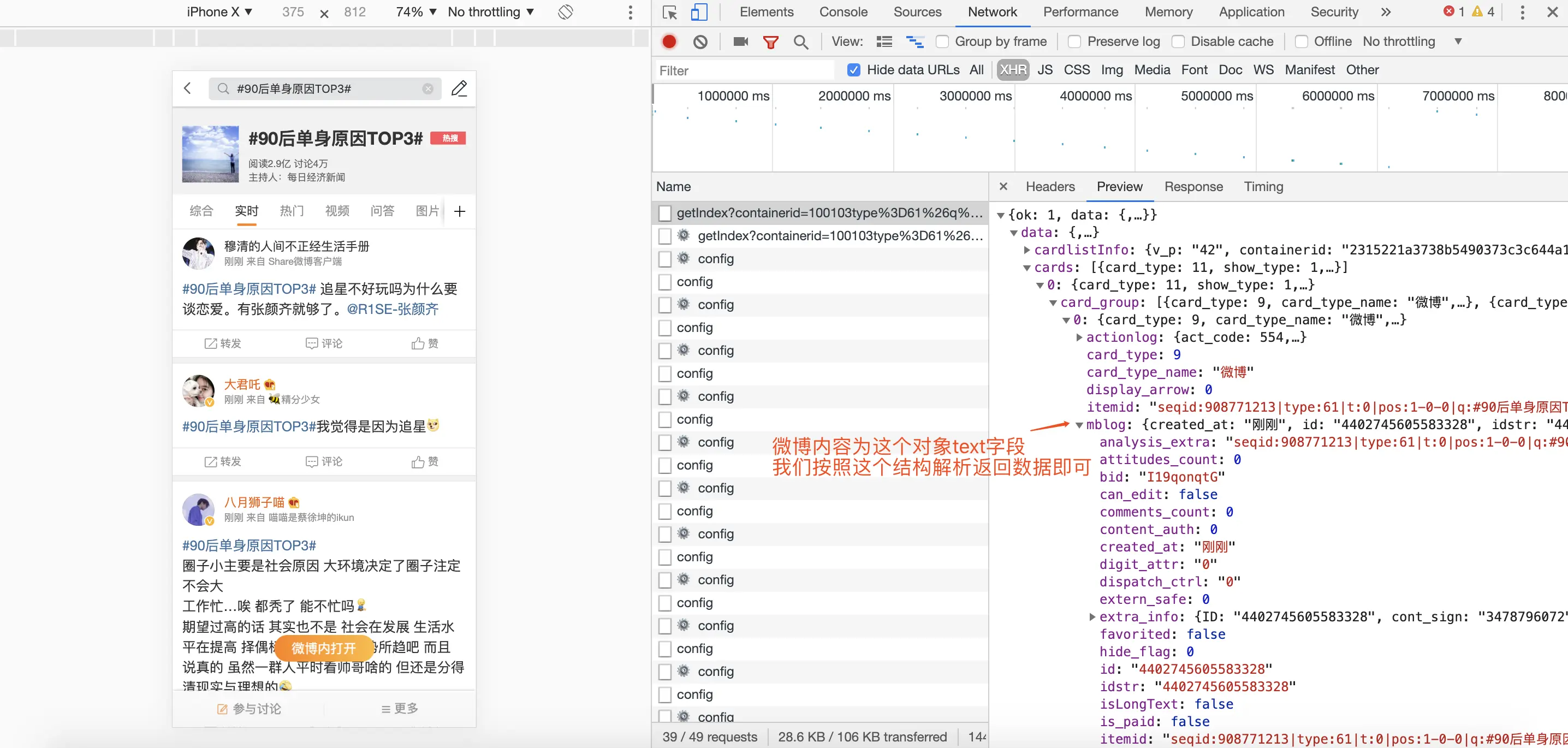
Task: Click the capture screenshots camera icon
Action: point(740,41)
